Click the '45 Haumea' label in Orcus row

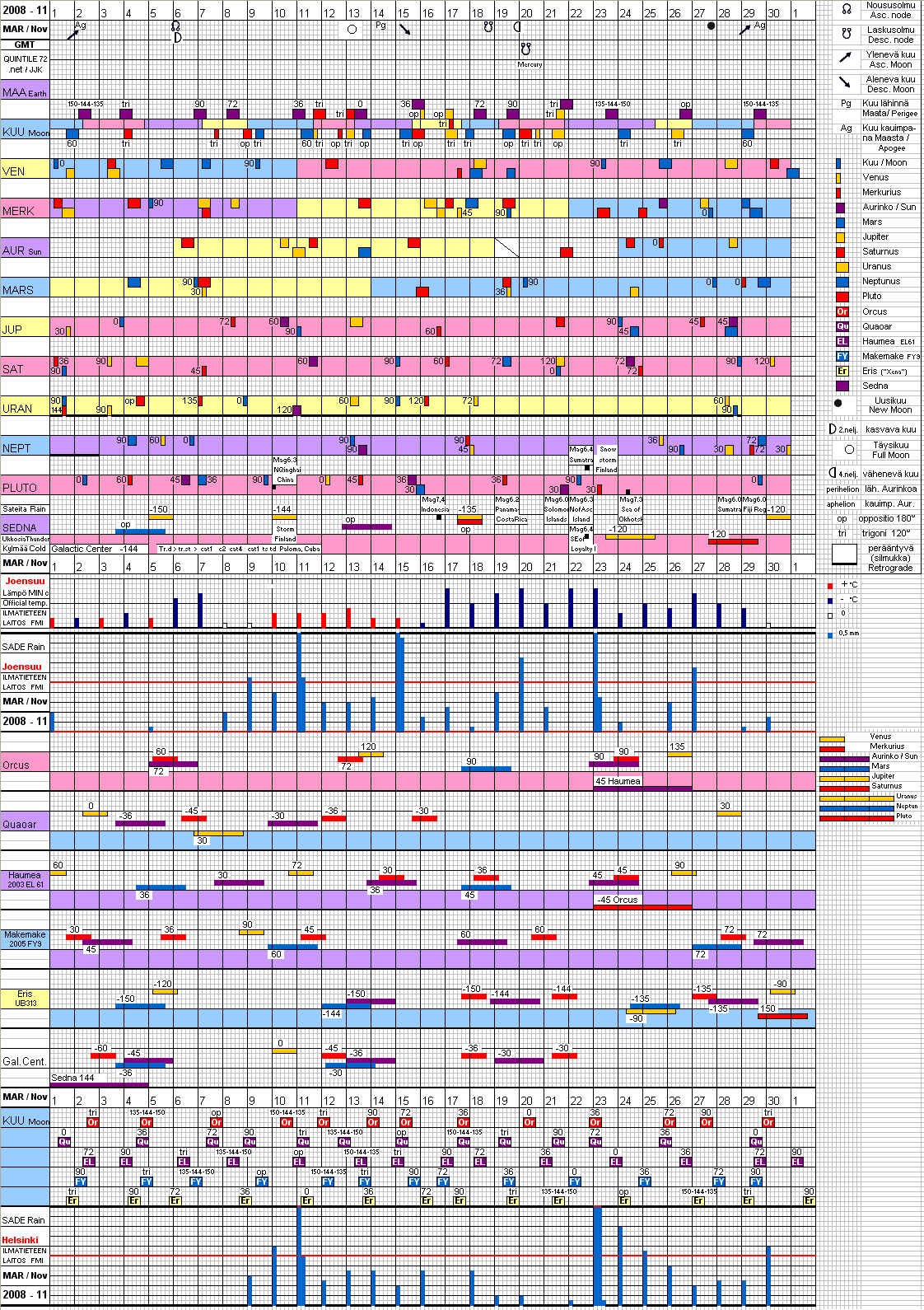[x=618, y=781]
